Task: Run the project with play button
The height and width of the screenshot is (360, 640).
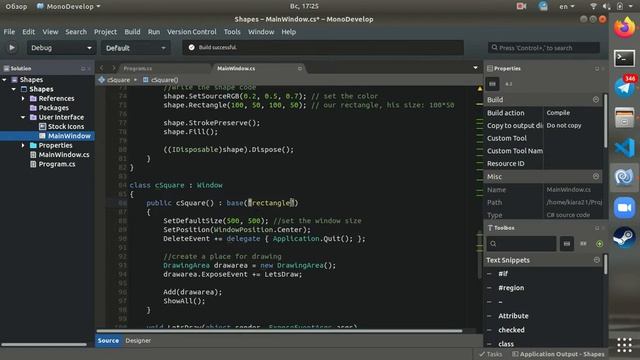Action: 12,48
